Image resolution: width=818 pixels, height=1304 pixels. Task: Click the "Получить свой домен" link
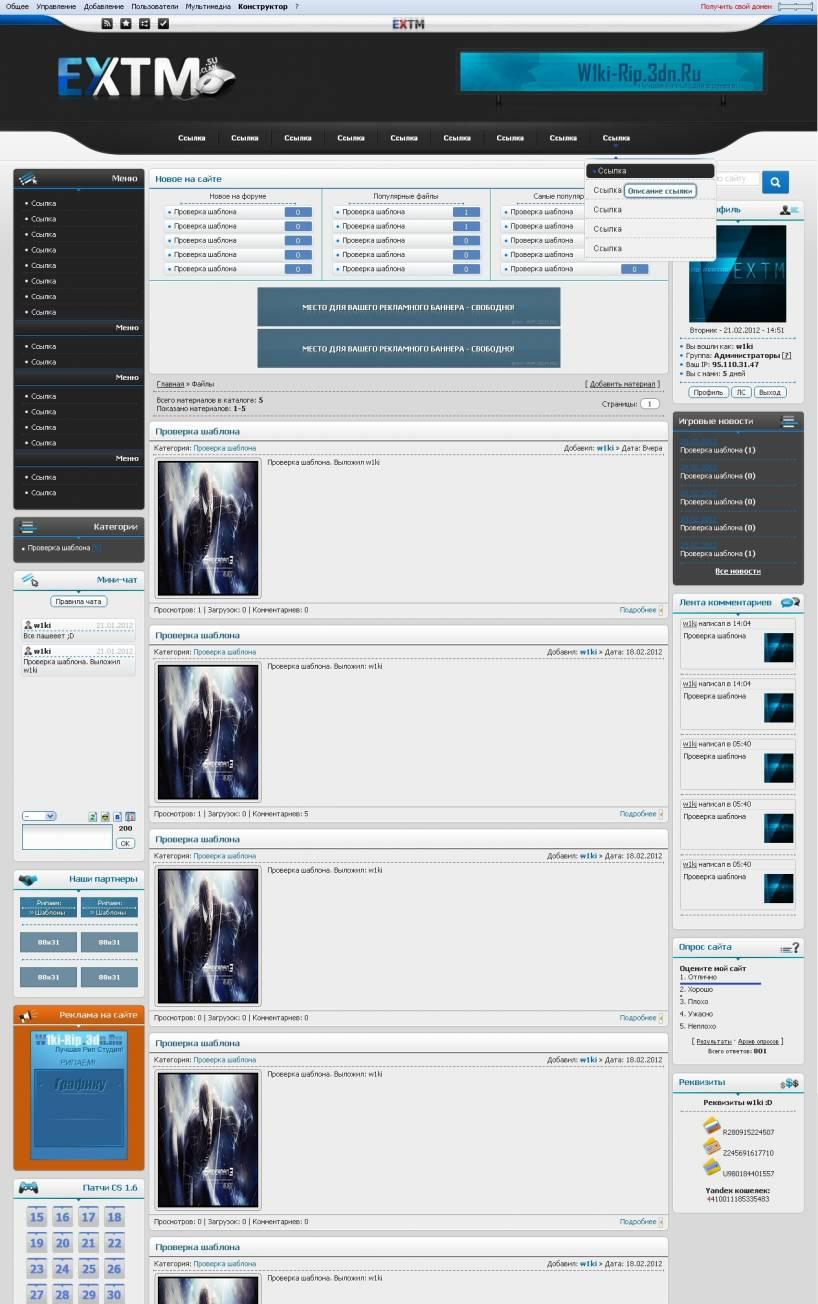[x=736, y=6]
